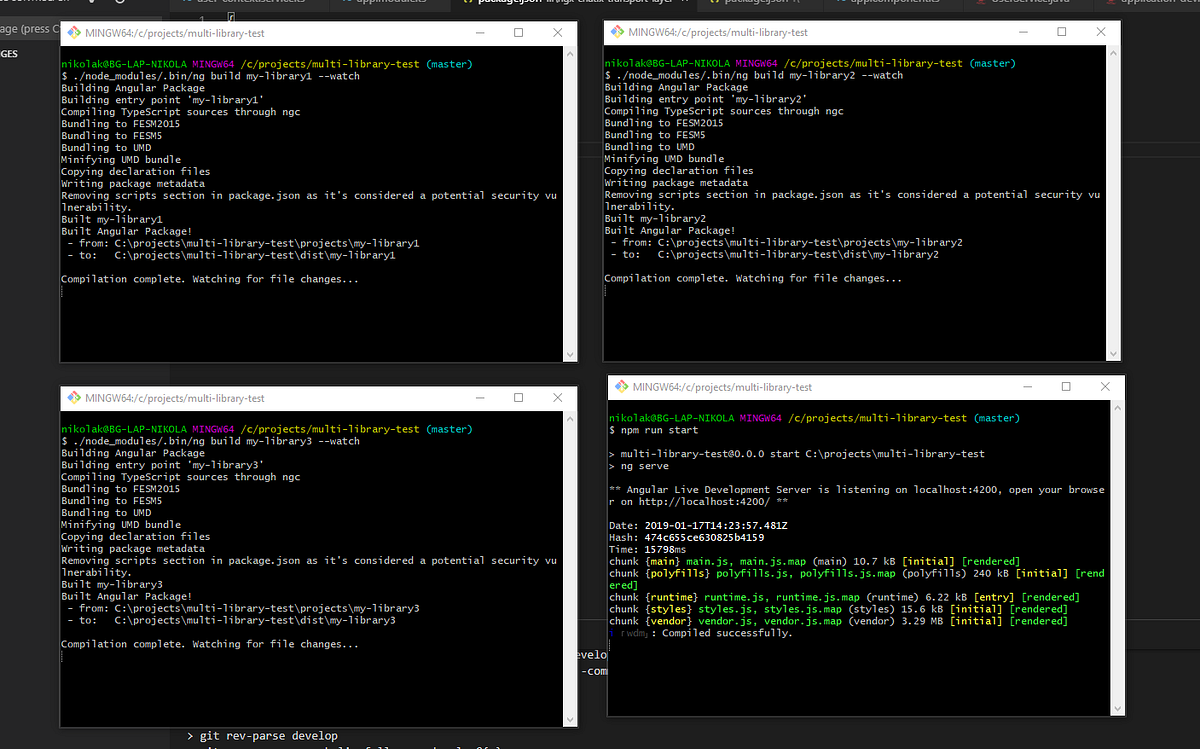The height and width of the screenshot is (749, 1200).
Task: Expand the CHANGES section in the Source Control sidebar
Action: pyautogui.click(x=10, y=53)
